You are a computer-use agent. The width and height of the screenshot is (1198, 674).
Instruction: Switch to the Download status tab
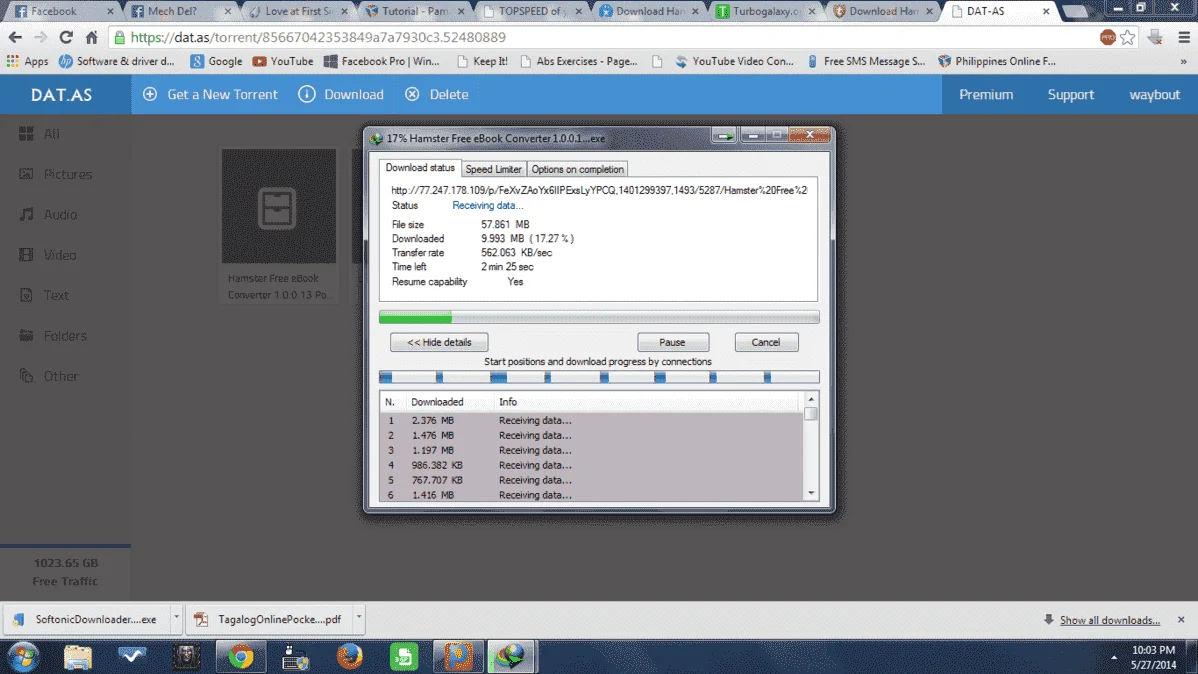tap(419, 168)
